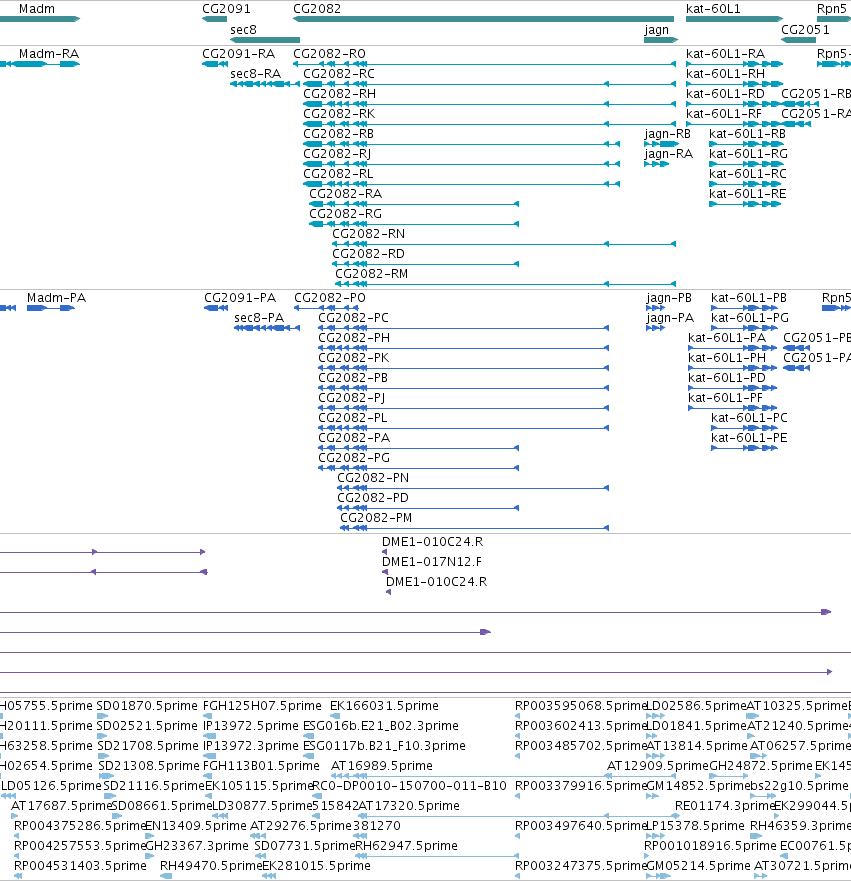Click the sec8-PA protein label
The image size is (851, 881).
(x=259, y=318)
